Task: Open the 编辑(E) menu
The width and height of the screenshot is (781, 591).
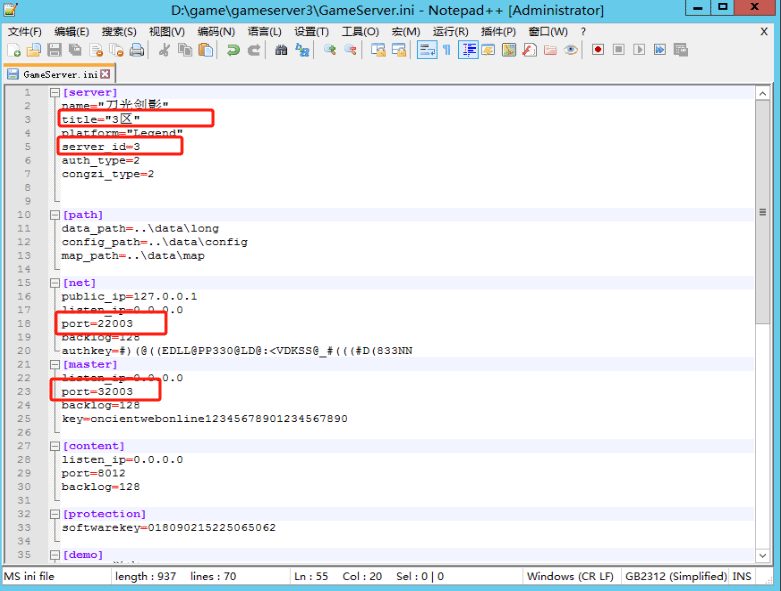Action: pos(72,32)
